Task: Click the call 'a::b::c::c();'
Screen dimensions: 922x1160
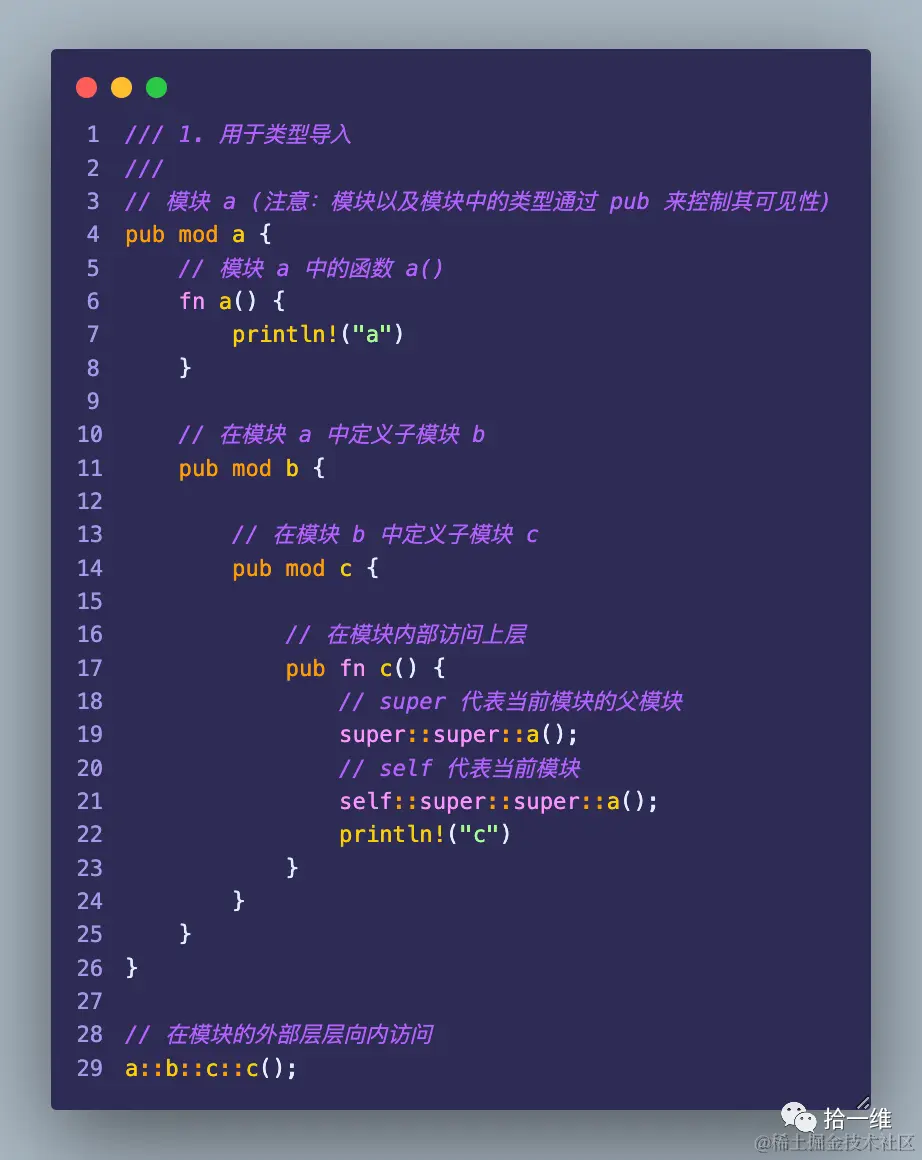Action: tap(211, 1068)
